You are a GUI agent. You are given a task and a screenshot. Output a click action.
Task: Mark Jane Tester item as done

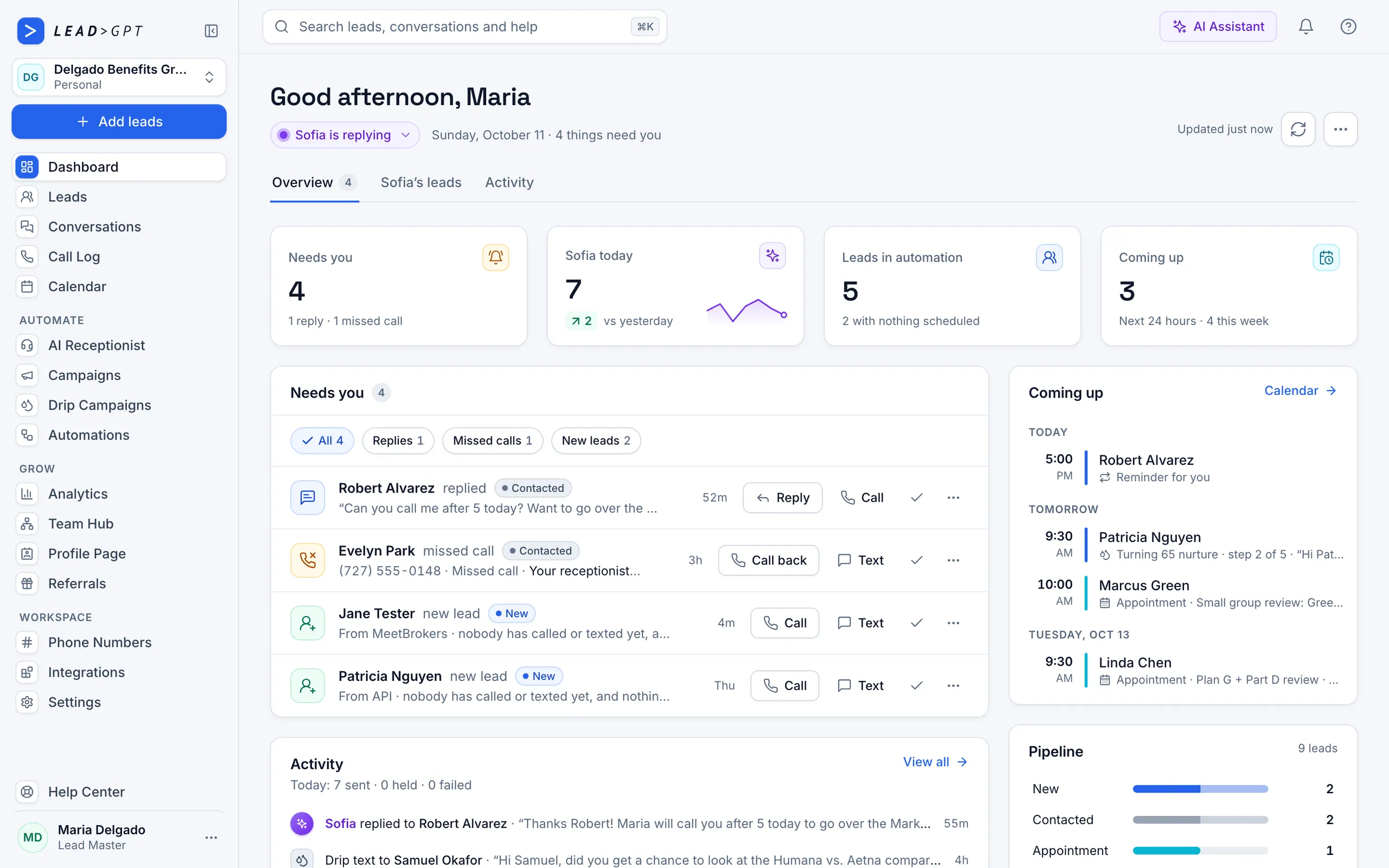coord(916,623)
